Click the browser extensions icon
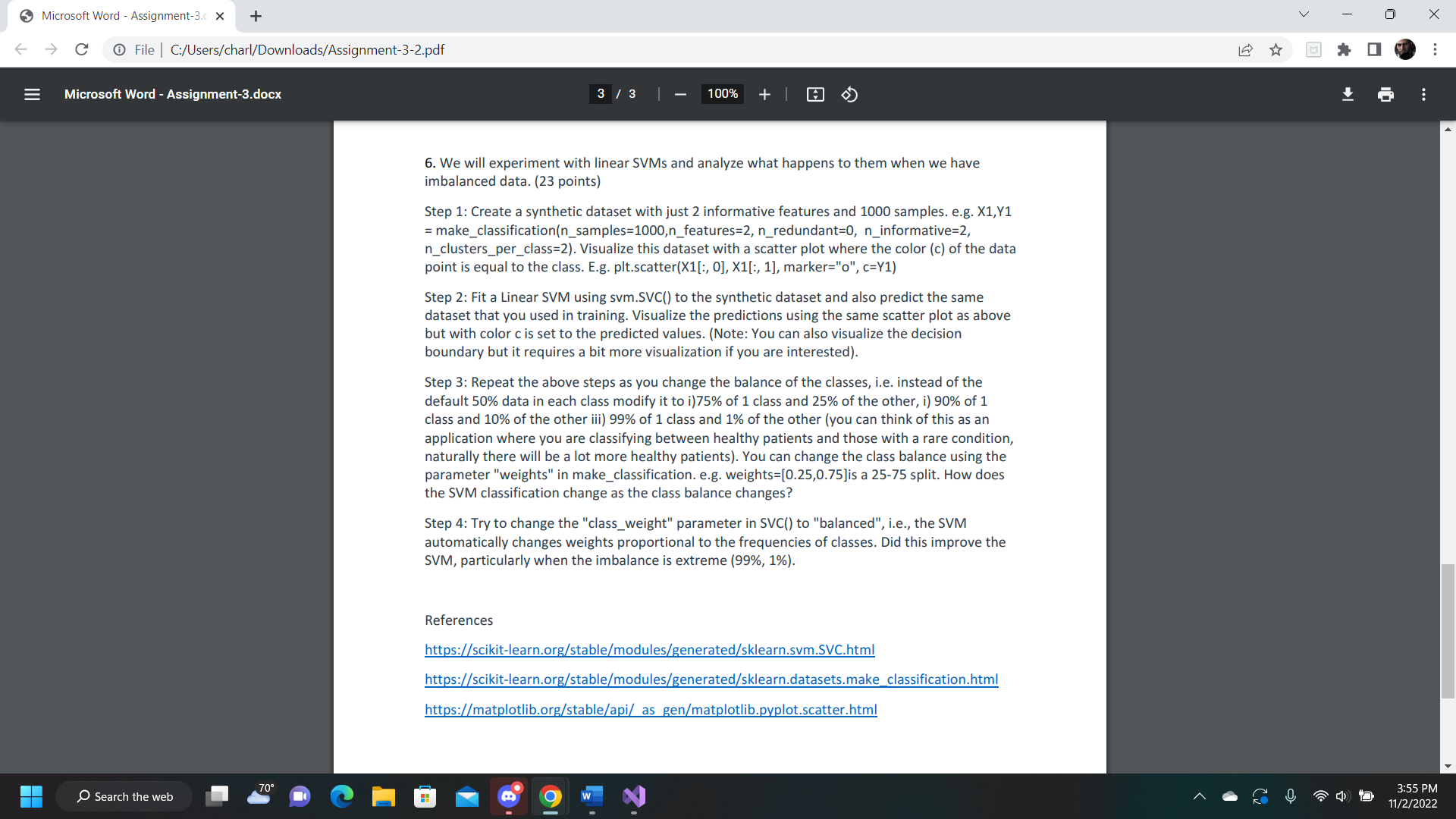Viewport: 1456px width, 819px height. pos(1344,50)
